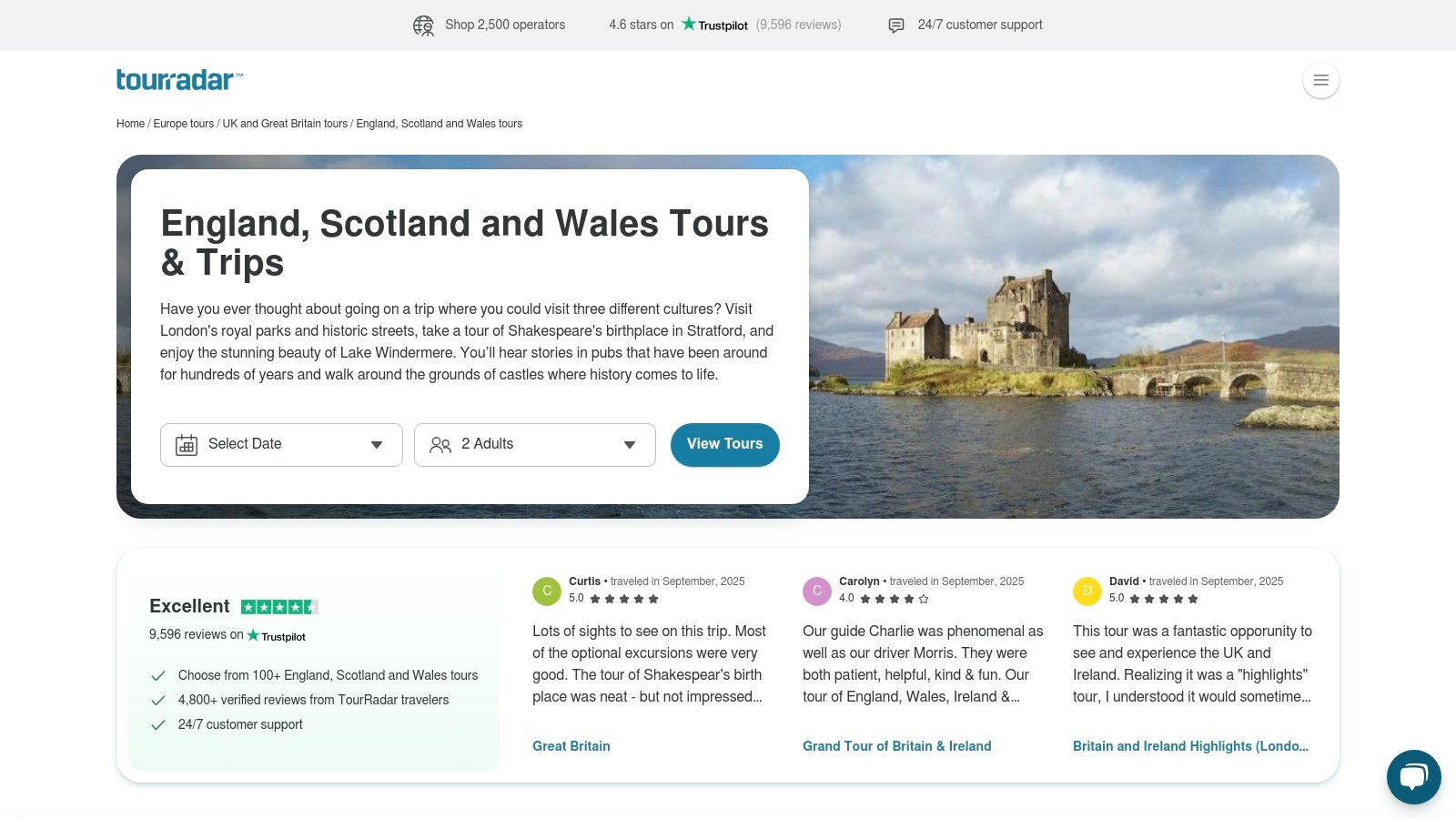Expand the 2 Adults traveler selector
This screenshot has width=1456, height=819.
coord(534,445)
